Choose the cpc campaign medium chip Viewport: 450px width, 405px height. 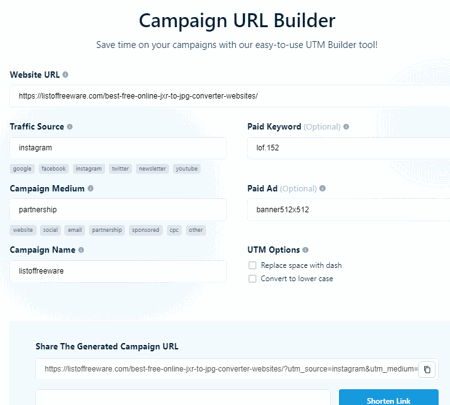click(x=174, y=230)
